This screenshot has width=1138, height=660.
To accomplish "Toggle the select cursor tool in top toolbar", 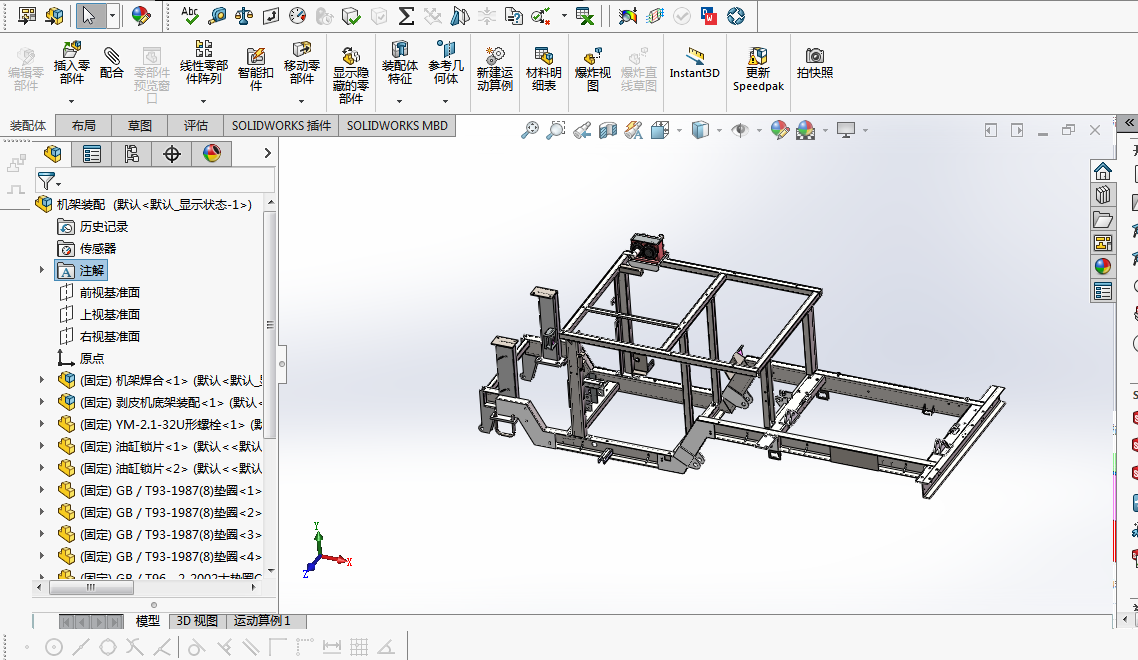I will tap(89, 15).
